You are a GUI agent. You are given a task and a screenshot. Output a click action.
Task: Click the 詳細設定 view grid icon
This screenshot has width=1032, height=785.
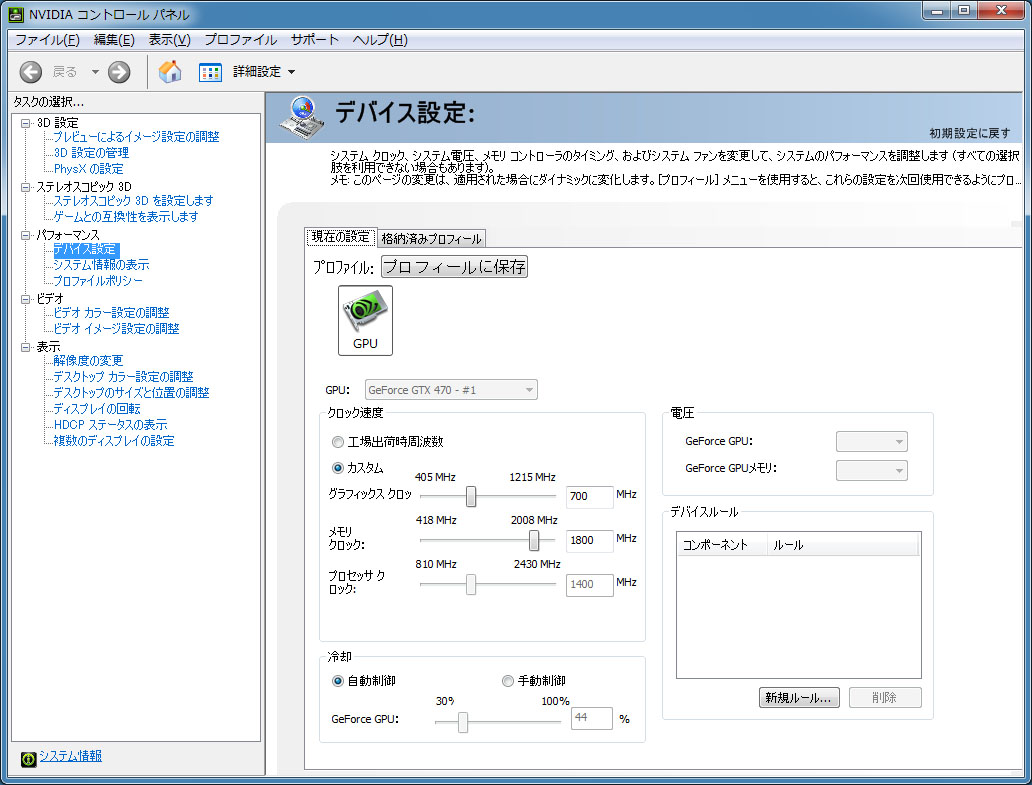point(210,72)
